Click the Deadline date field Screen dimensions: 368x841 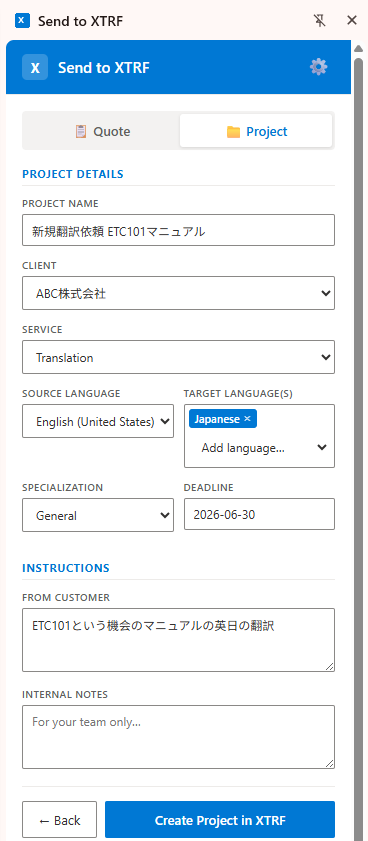(259, 514)
